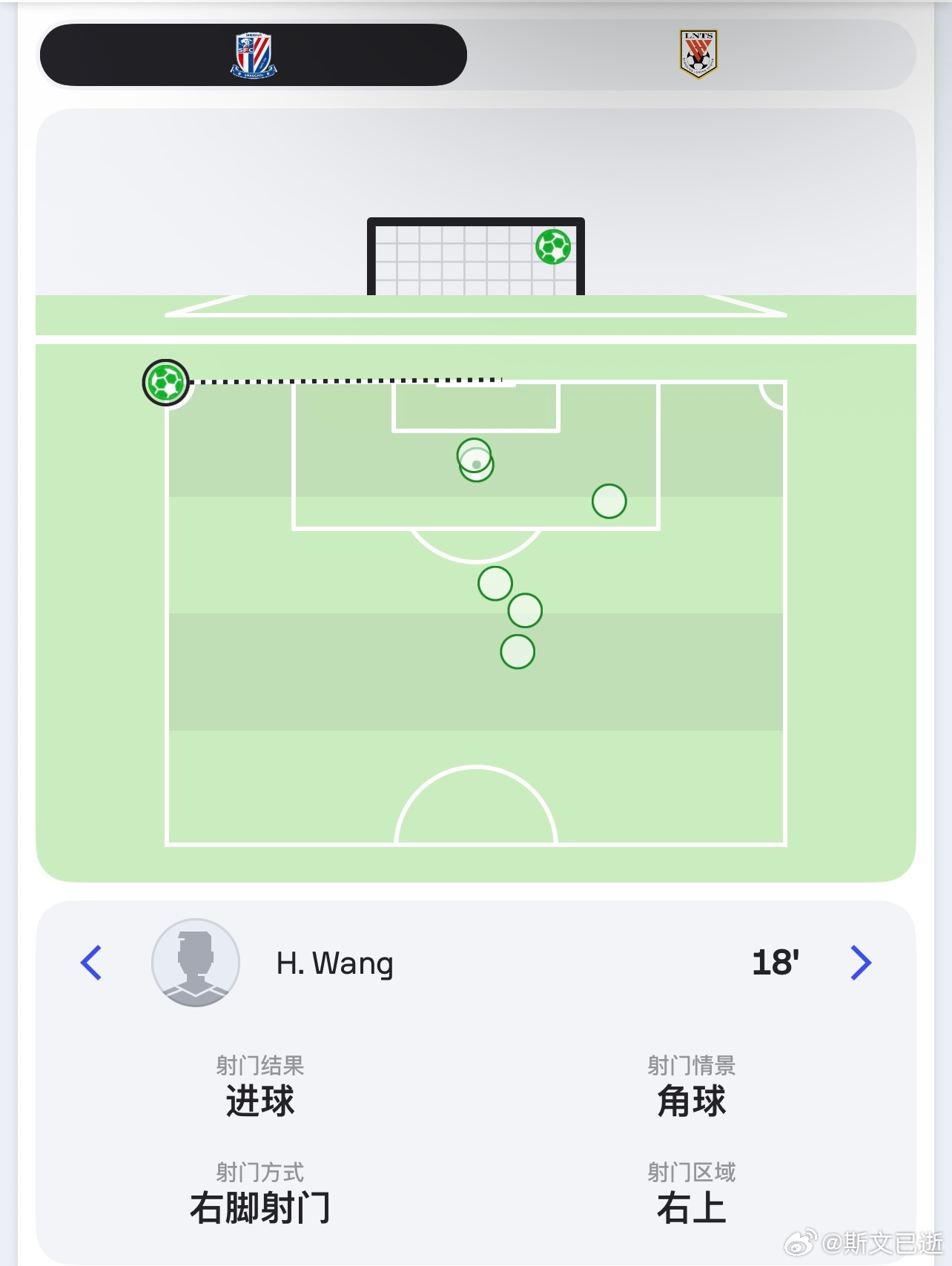Select the middle shot marker outside the box
This screenshot has width=952, height=1266.
[x=525, y=610]
